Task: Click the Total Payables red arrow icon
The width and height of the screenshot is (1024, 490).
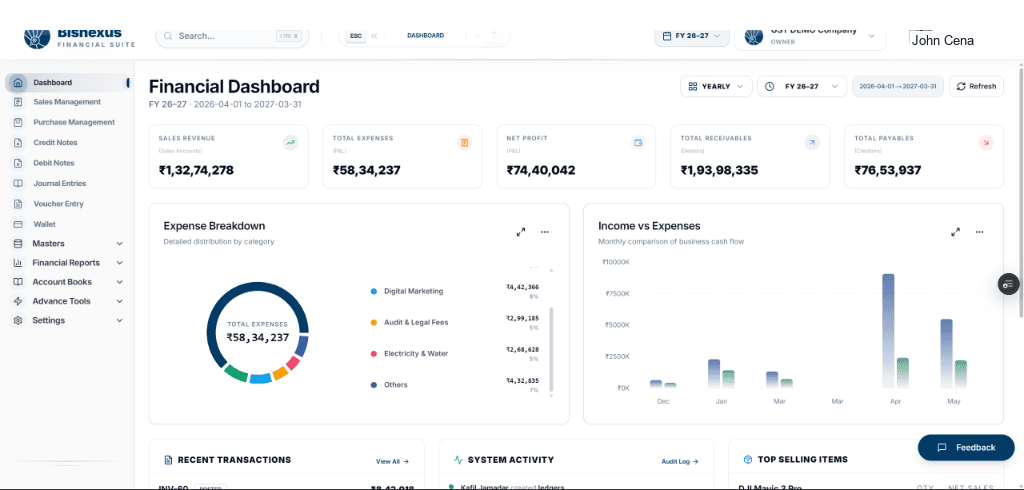Action: (985, 142)
